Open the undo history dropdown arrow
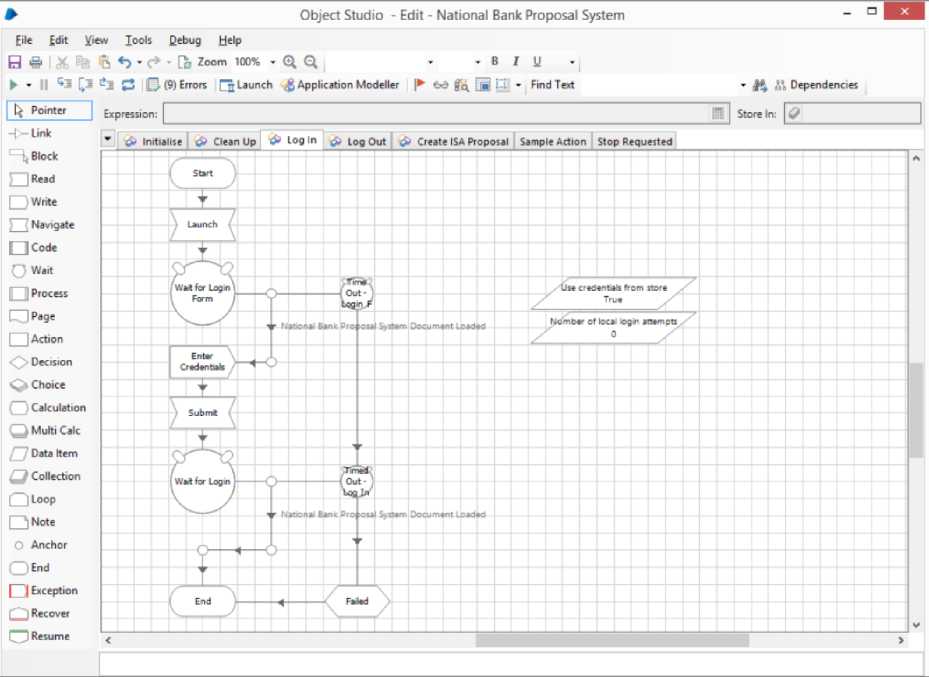 [x=139, y=62]
